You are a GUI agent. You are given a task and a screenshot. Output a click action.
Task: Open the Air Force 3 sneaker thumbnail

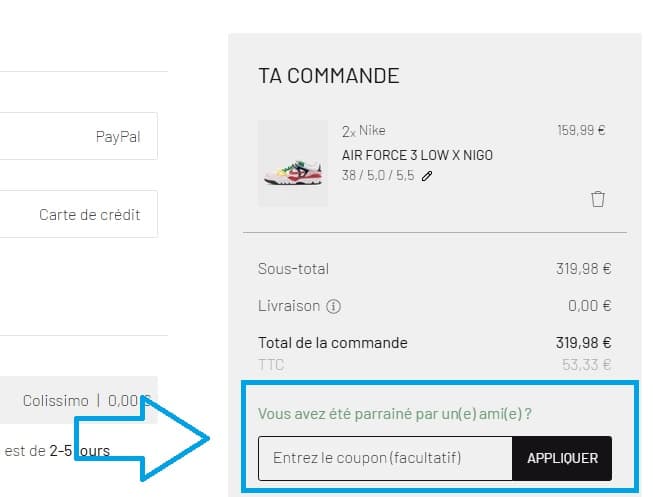pyautogui.click(x=292, y=163)
